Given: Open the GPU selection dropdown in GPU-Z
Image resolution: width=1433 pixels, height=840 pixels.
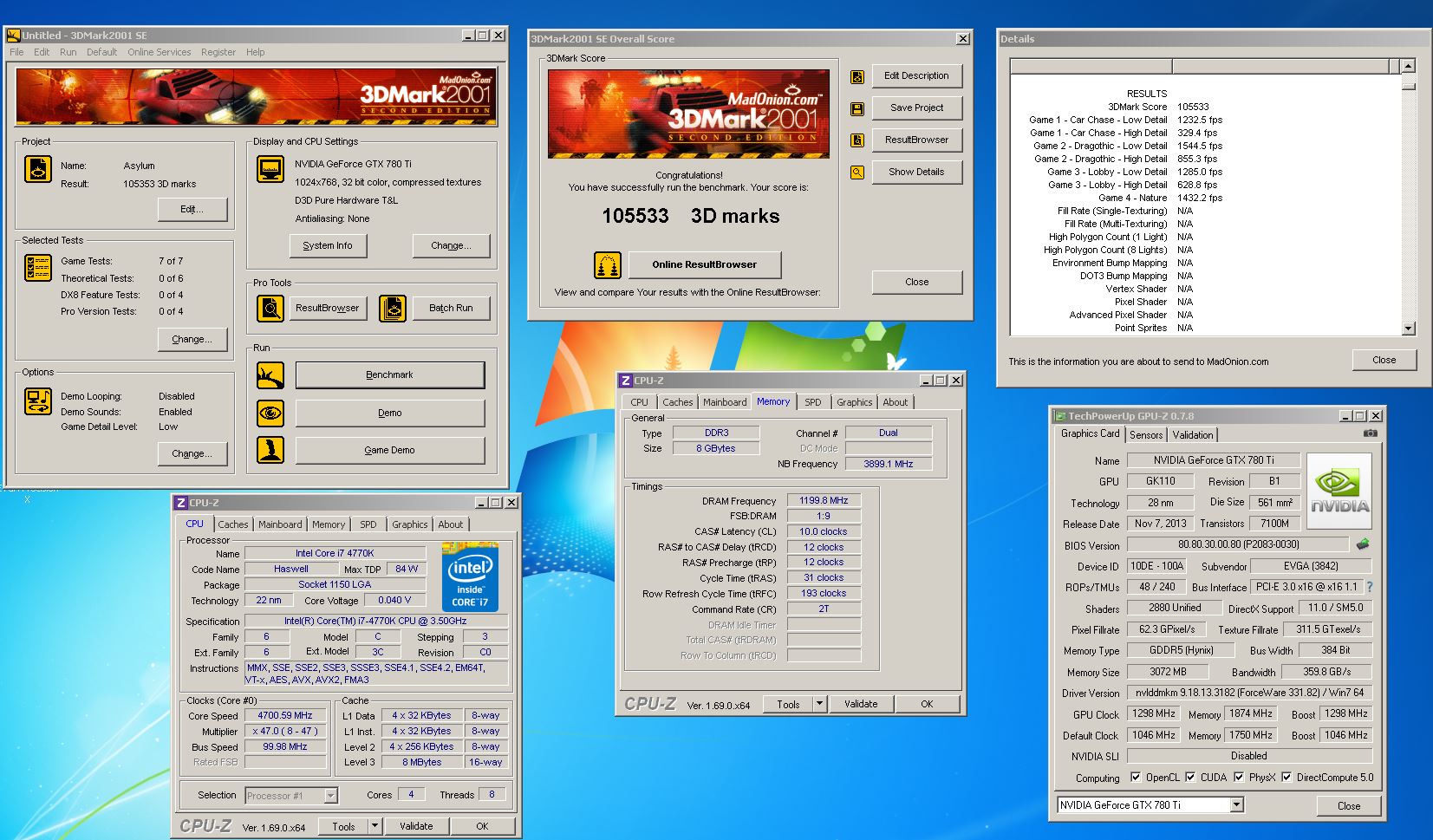Looking at the screenshot, I should 1237,805.
